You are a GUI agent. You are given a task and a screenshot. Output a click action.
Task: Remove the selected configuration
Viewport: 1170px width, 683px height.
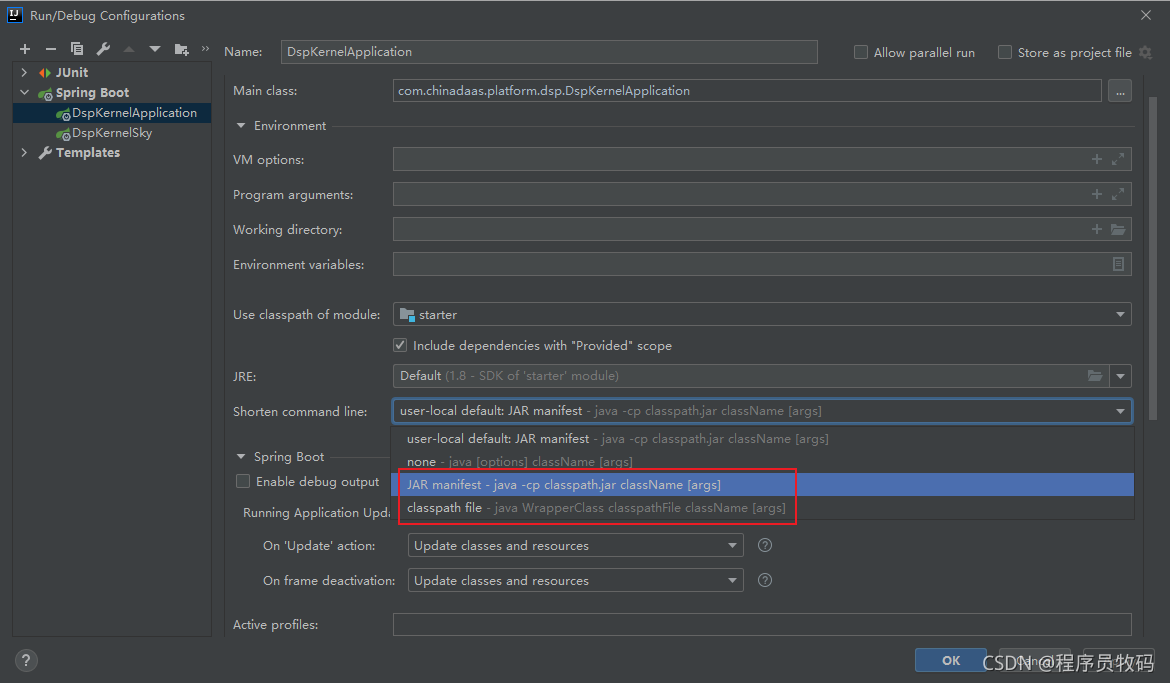click(x=49, y=47)
